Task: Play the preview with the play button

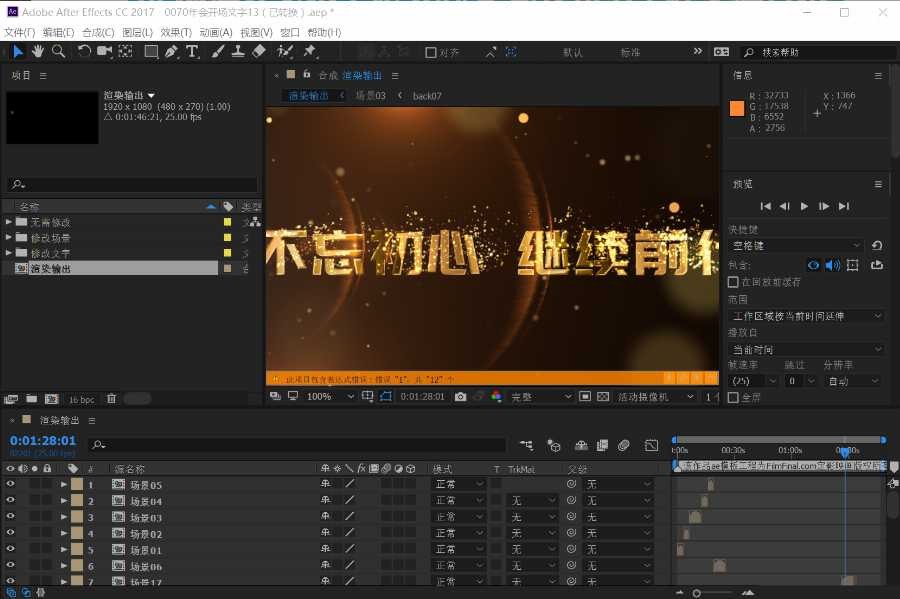Action: [804, 206]
